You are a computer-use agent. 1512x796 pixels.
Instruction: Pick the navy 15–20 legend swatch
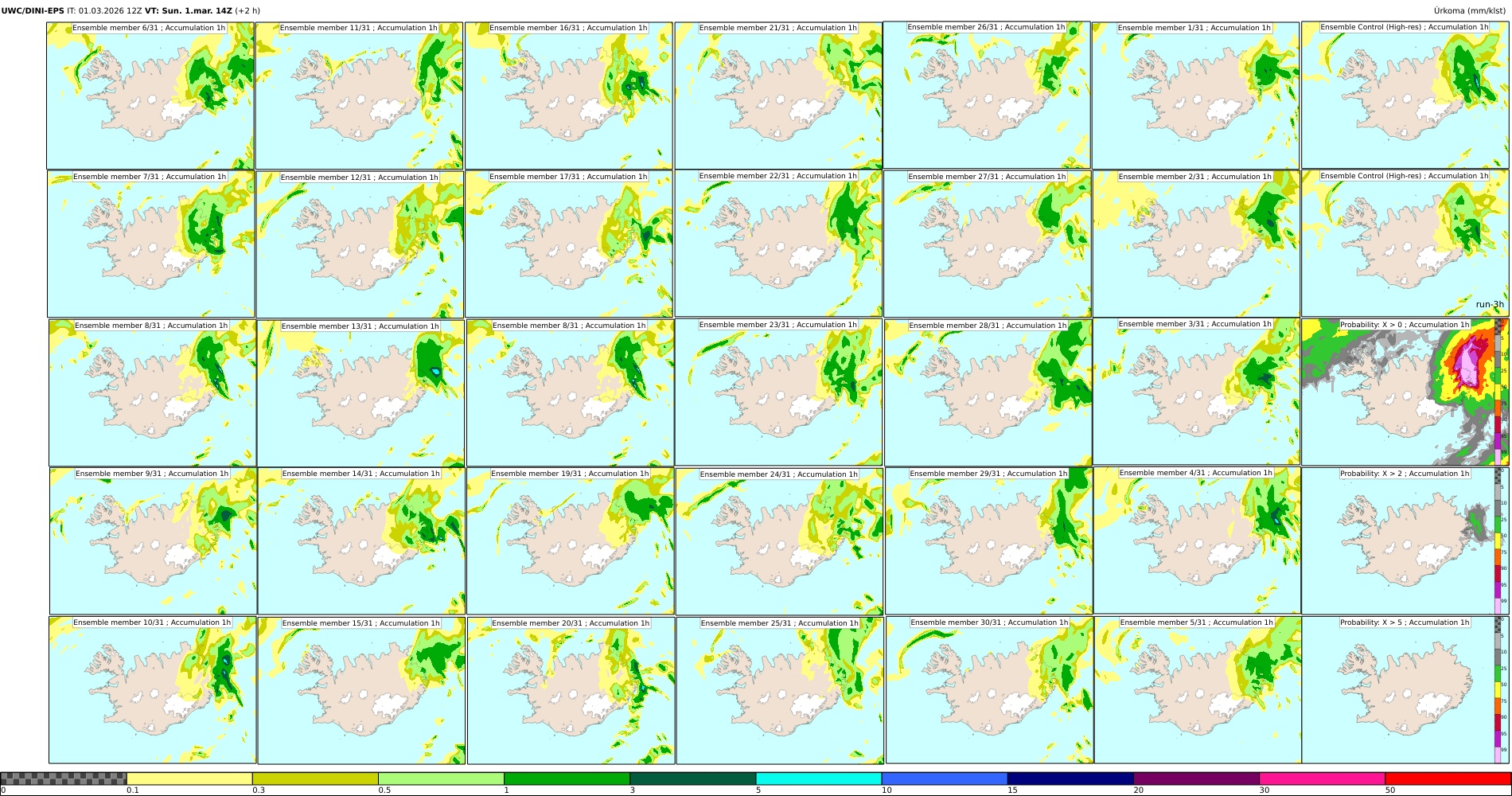click(x=1070, y=778)
